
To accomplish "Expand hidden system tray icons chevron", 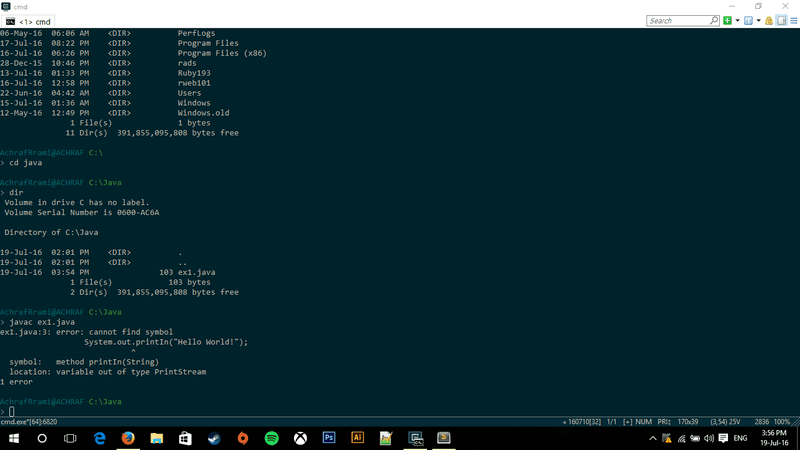I will 653,438.
